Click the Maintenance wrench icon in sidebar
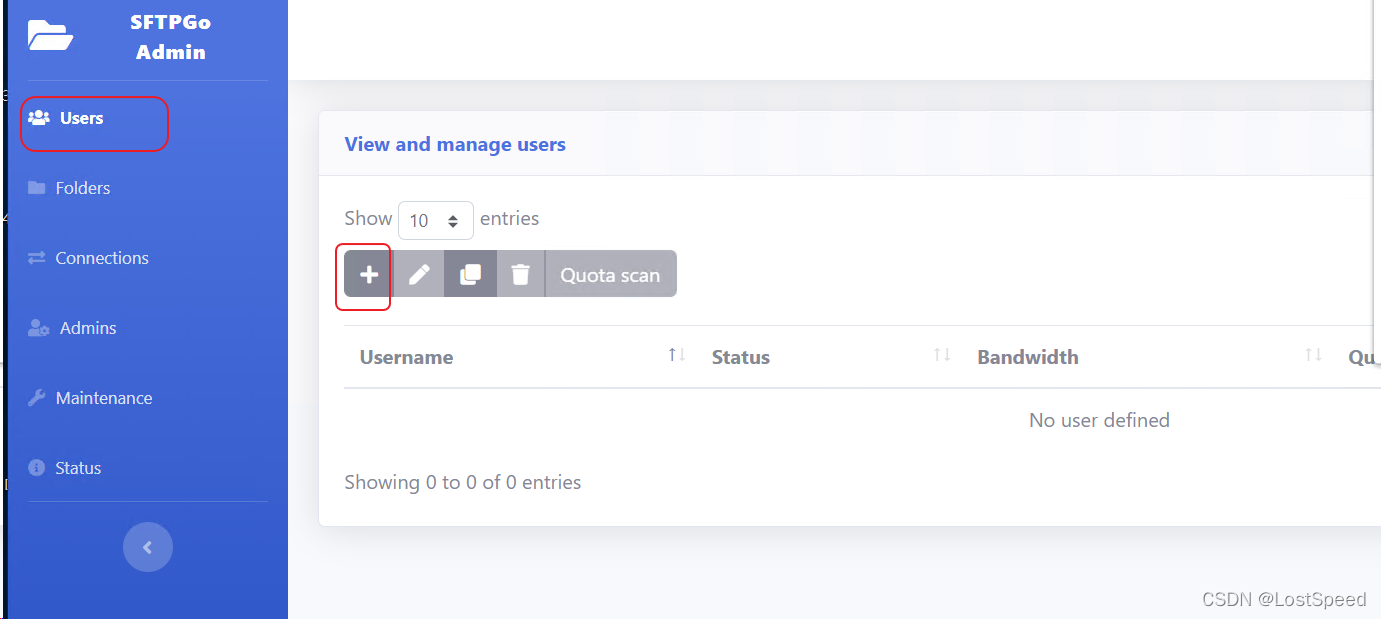Screen dimensions: 1381x619 coord(37,398)
